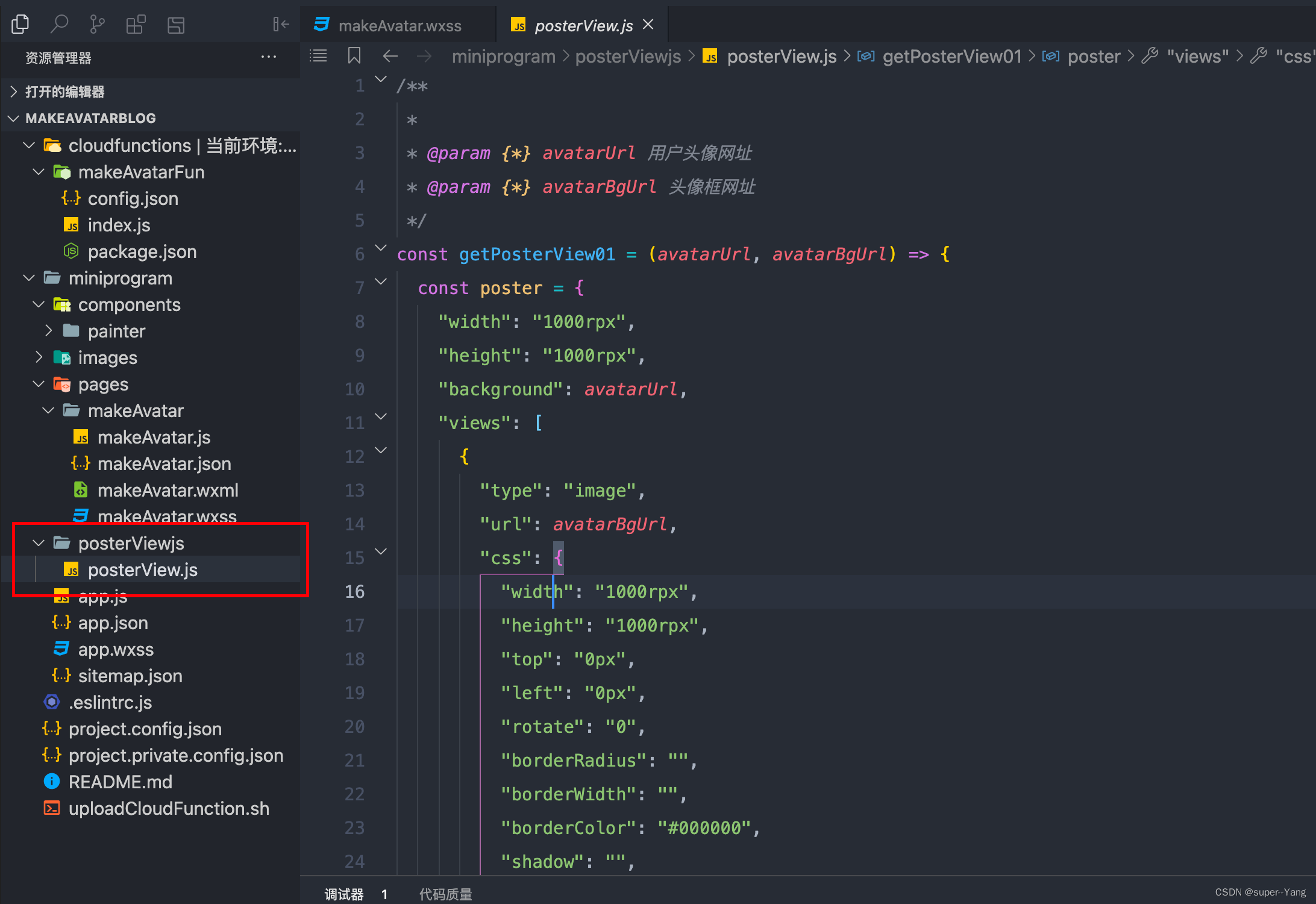Image resolution: width=1316 pixels, height=904 pixels.
Task: Collapse the makeAvatarFun folder
Action: tap(39, 172)
